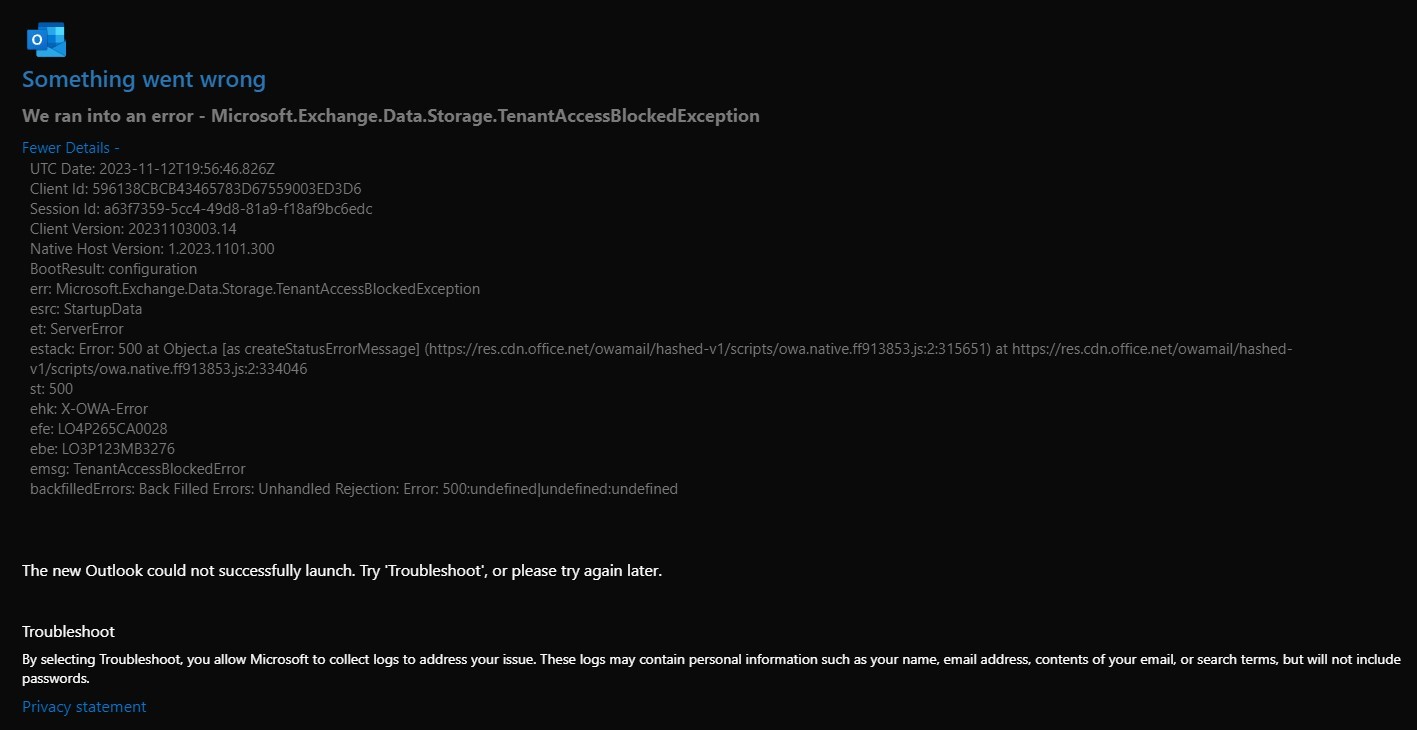This screenshot has height=730, width=1417.
Task: Click the Outlook logo icon
Action: [x=46, y=39]
